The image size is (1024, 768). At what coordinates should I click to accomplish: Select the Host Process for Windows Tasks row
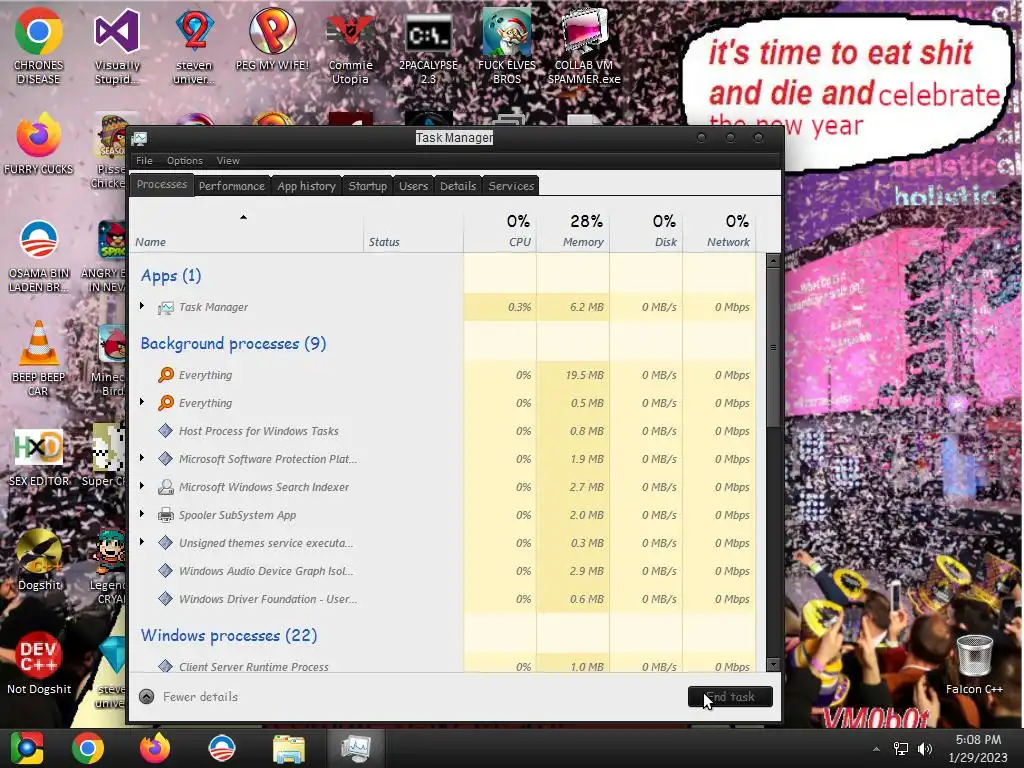click(x=443, y=431)
